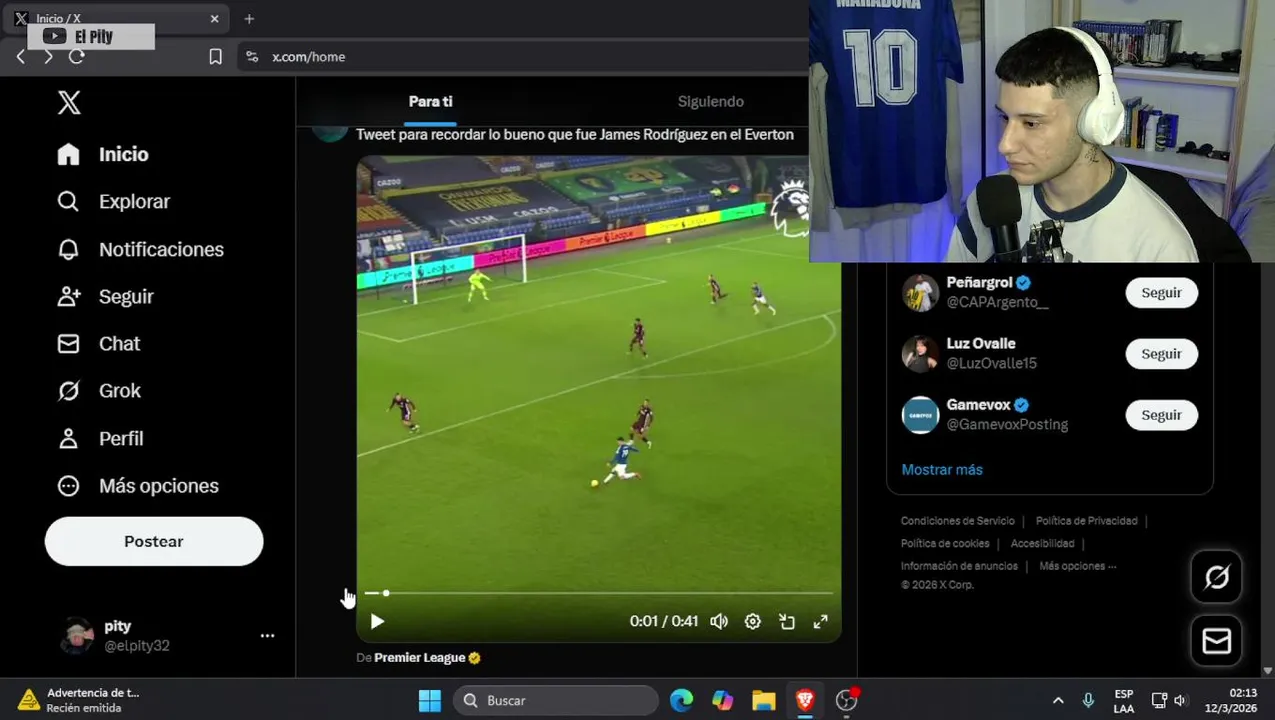The height and width of the screenshot is (720, 1275).
Task: Open Chat from sidebar
Action: 98,343
